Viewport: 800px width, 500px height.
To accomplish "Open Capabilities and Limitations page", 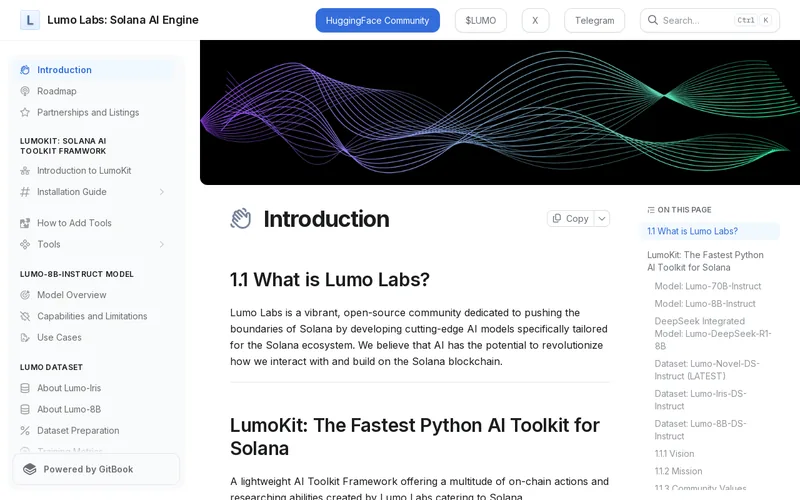I will (x=94, y=316).
